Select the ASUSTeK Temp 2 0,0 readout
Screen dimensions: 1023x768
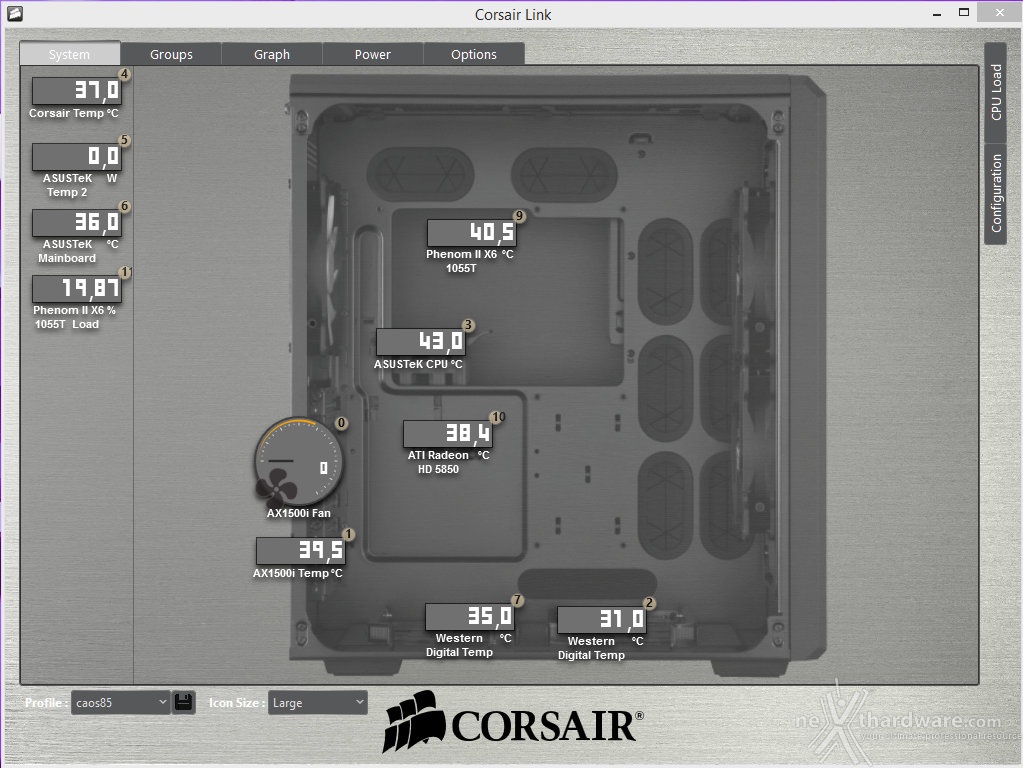77,157
